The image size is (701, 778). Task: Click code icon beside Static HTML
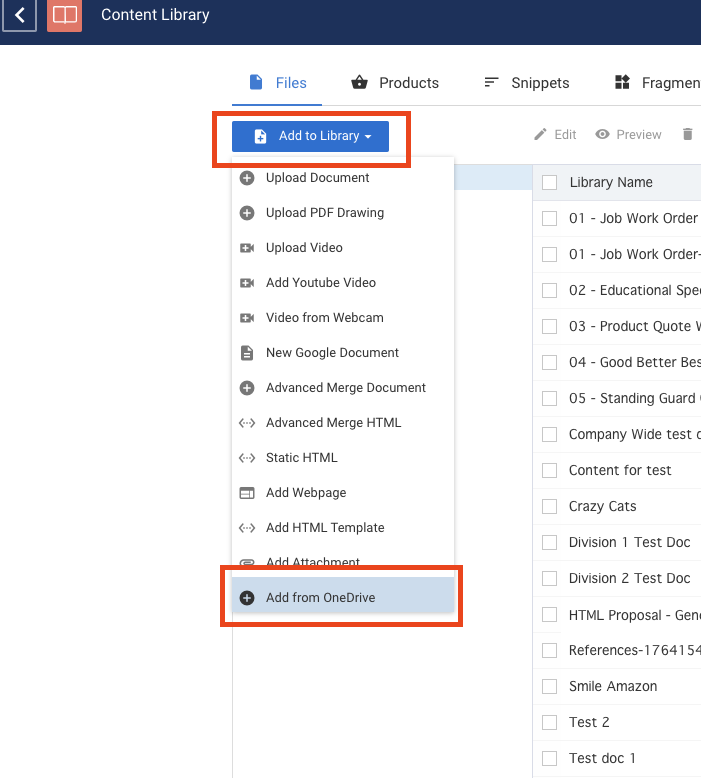pyautogui.click(x=247, y=458)
